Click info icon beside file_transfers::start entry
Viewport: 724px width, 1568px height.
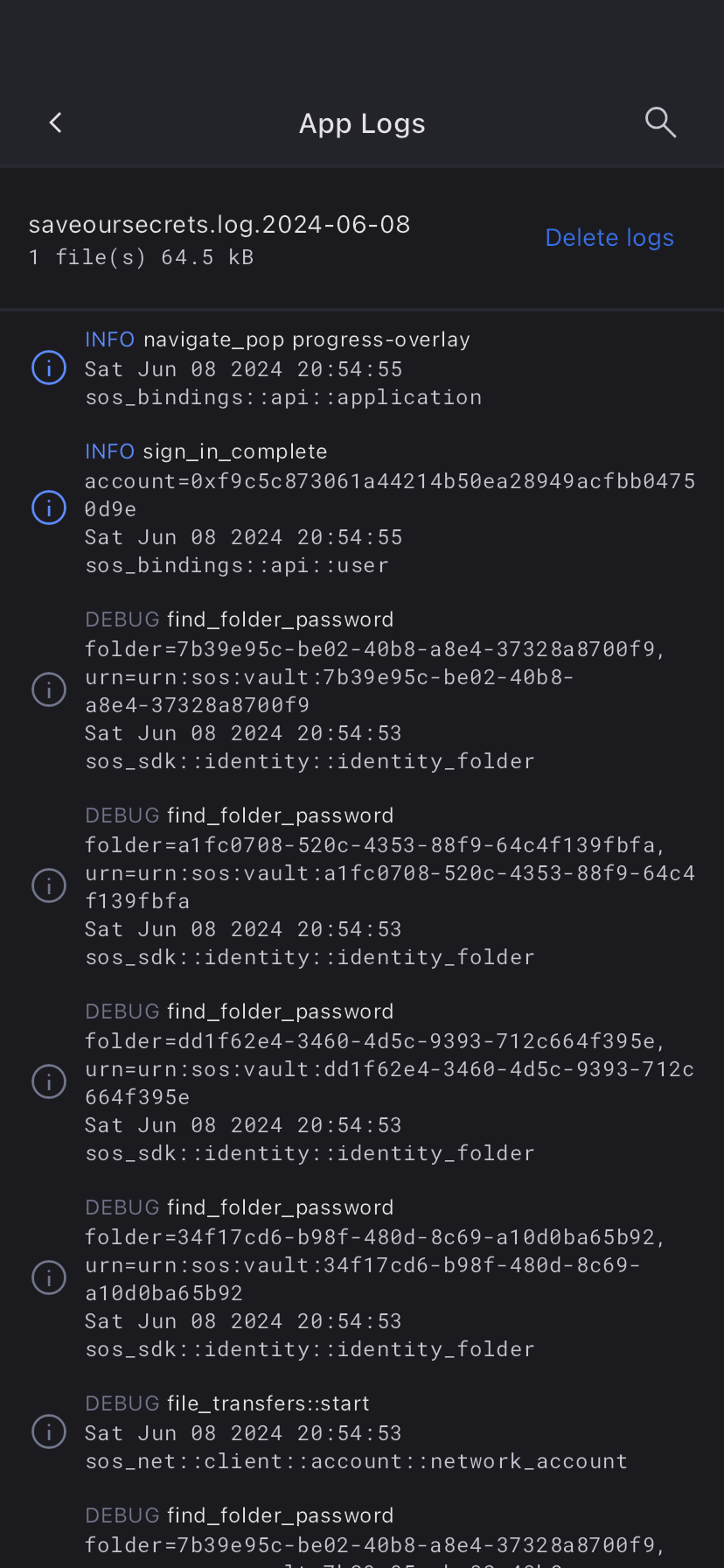coord(49,1431)
